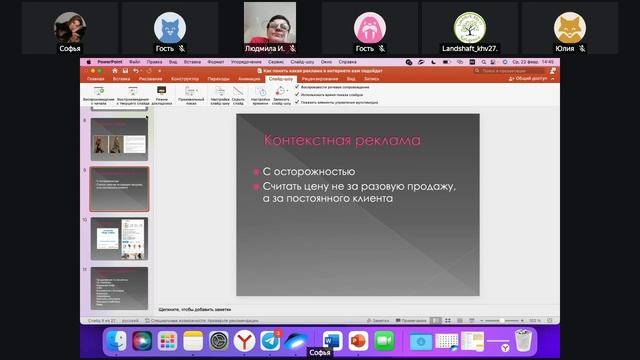640x360 pixels.
Task: Open Finder from the dock
Action: (x=116, y=341)
